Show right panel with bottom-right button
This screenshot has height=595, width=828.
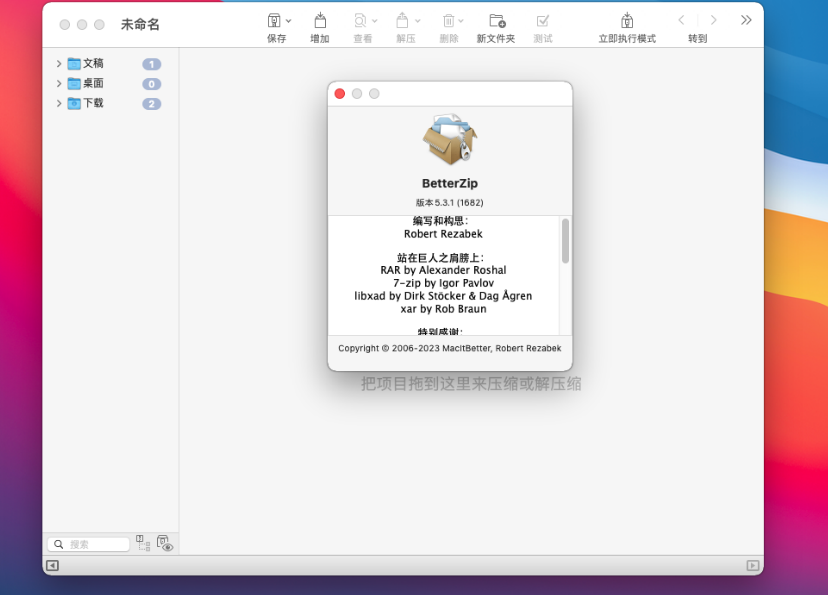tap(753, 565)
